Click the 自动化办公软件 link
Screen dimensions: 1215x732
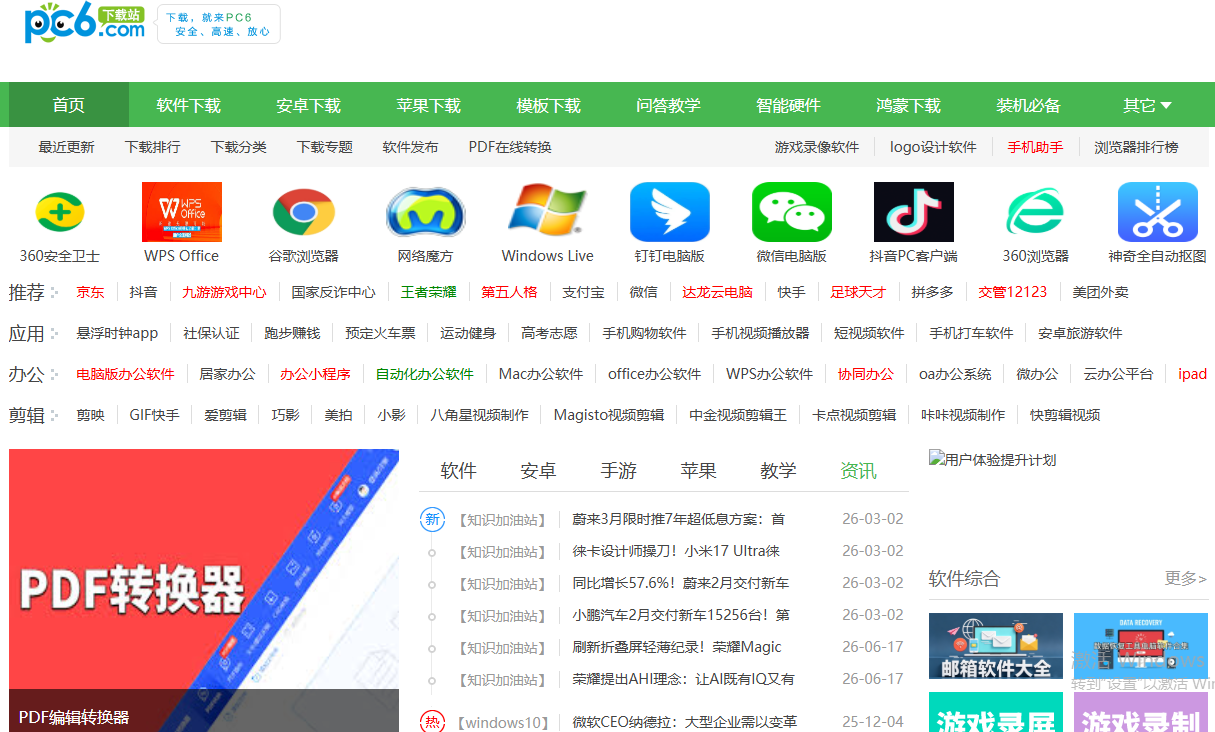tap(424, 374)
